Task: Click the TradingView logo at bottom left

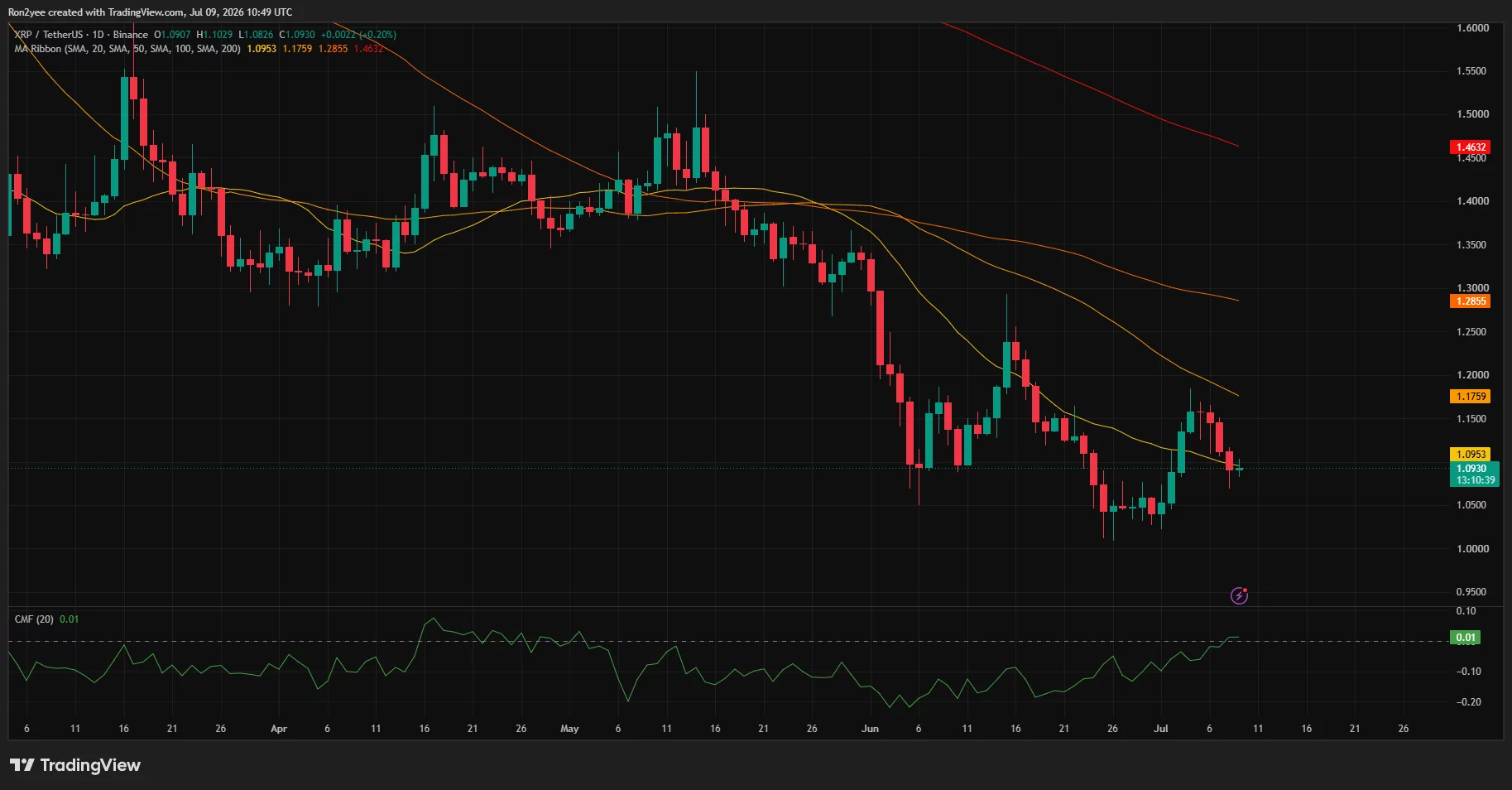Action: click(x=75, y=765)
